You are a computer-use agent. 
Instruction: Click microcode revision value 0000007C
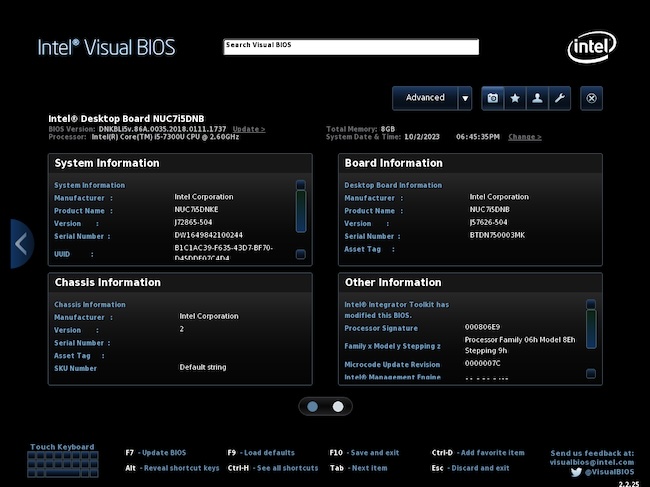(482, 363)
